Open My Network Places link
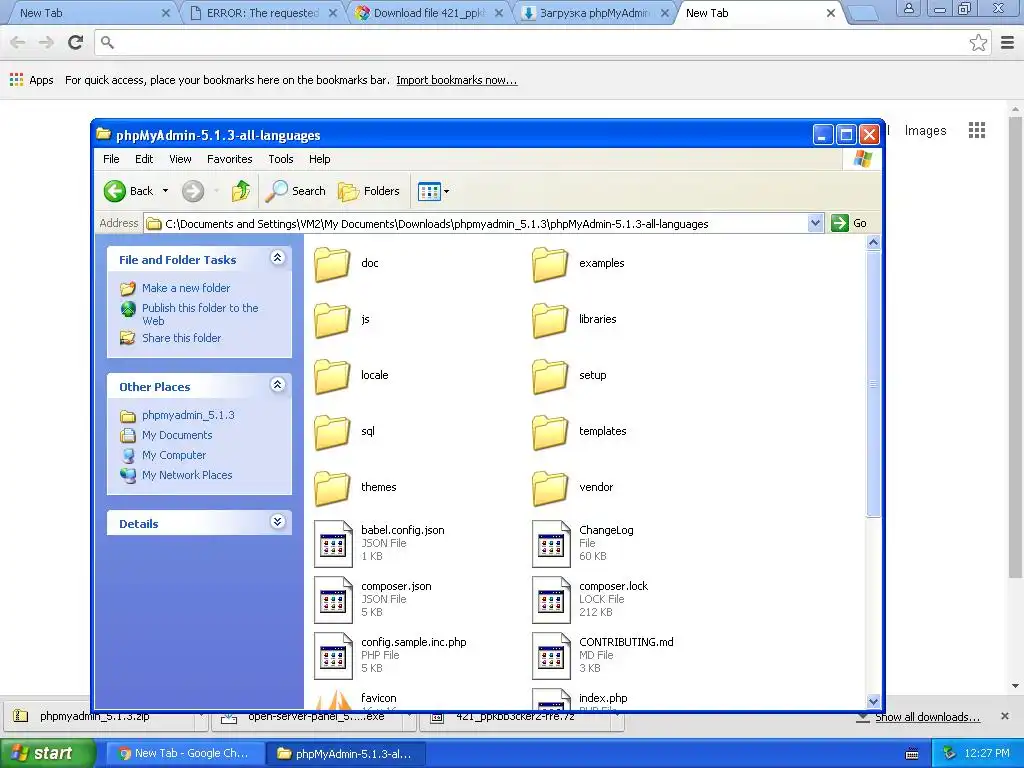The width and height of the screenshot is (1024, 768). coord(187,475)
